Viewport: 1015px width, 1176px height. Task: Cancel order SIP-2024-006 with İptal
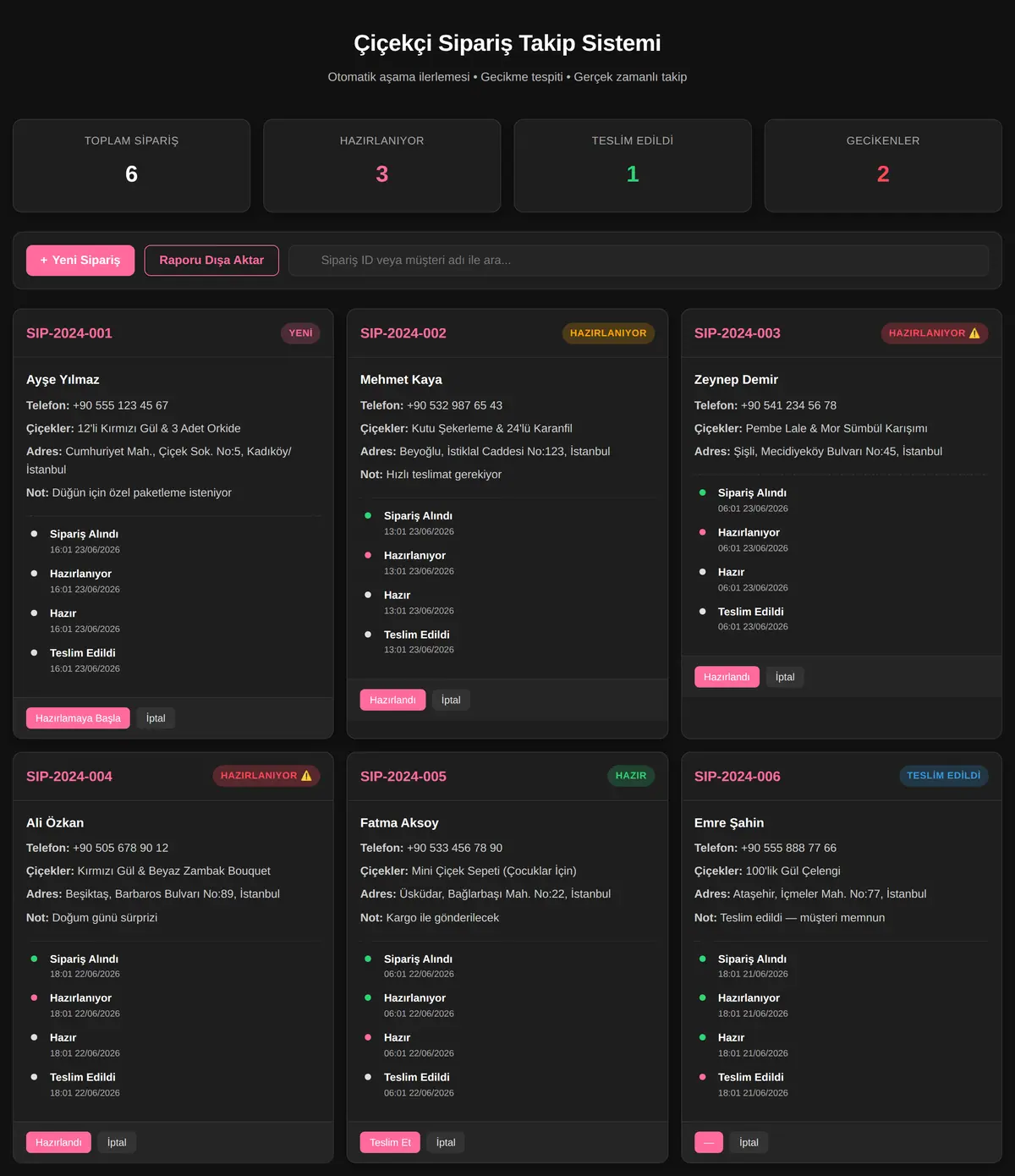[x=749, y=1142]
